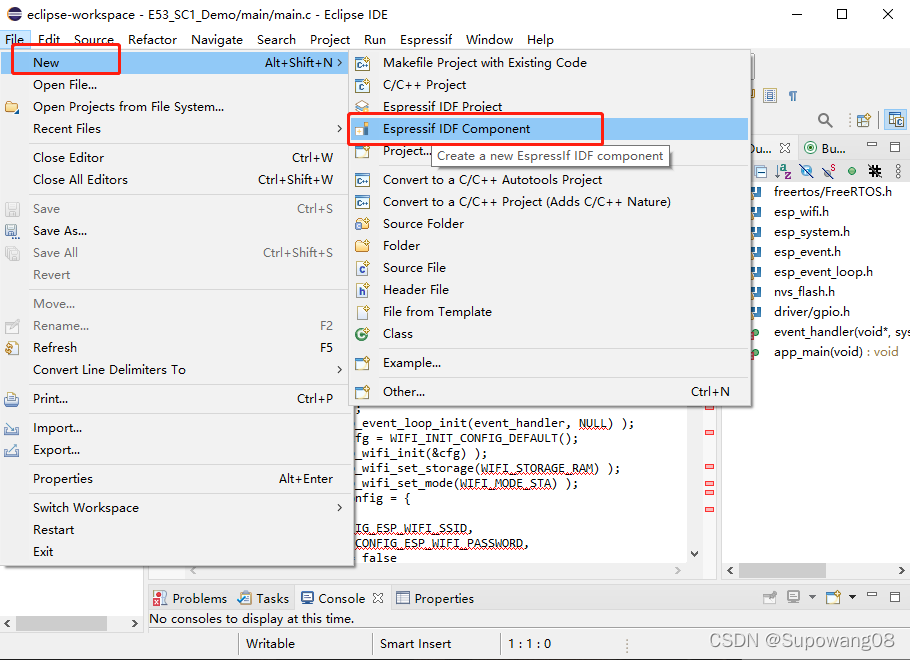Toggle block selection mode in toolbar
Image resolution: width=910 pixels, height=660 pixels.
click(x=770, y=95)
